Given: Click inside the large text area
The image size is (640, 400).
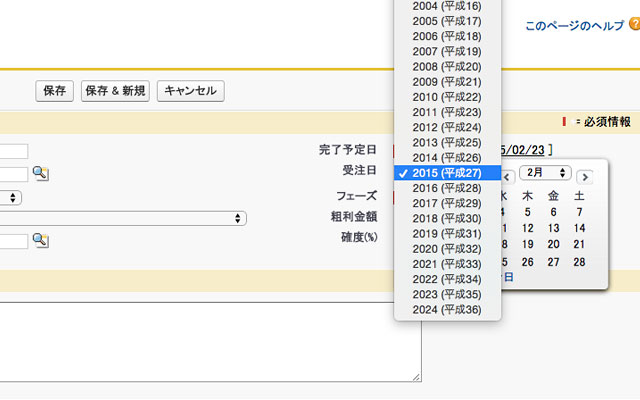Looking at the screenshot, I should tap(211, 342).
